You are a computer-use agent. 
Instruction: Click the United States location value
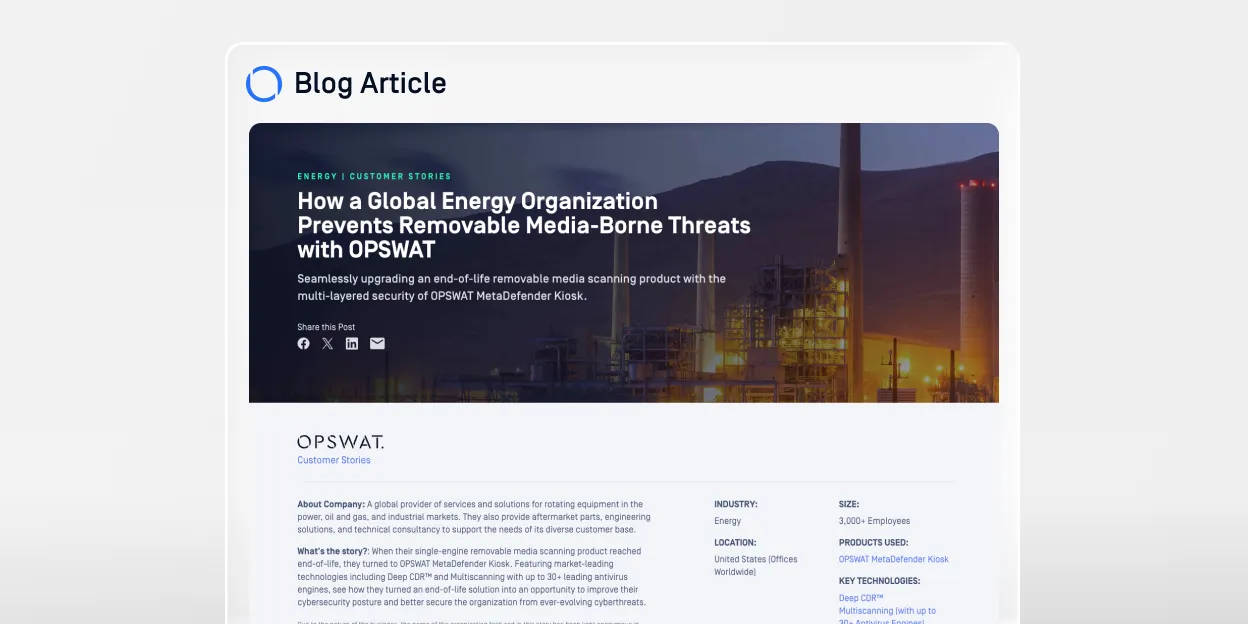(x=755, y=566)
